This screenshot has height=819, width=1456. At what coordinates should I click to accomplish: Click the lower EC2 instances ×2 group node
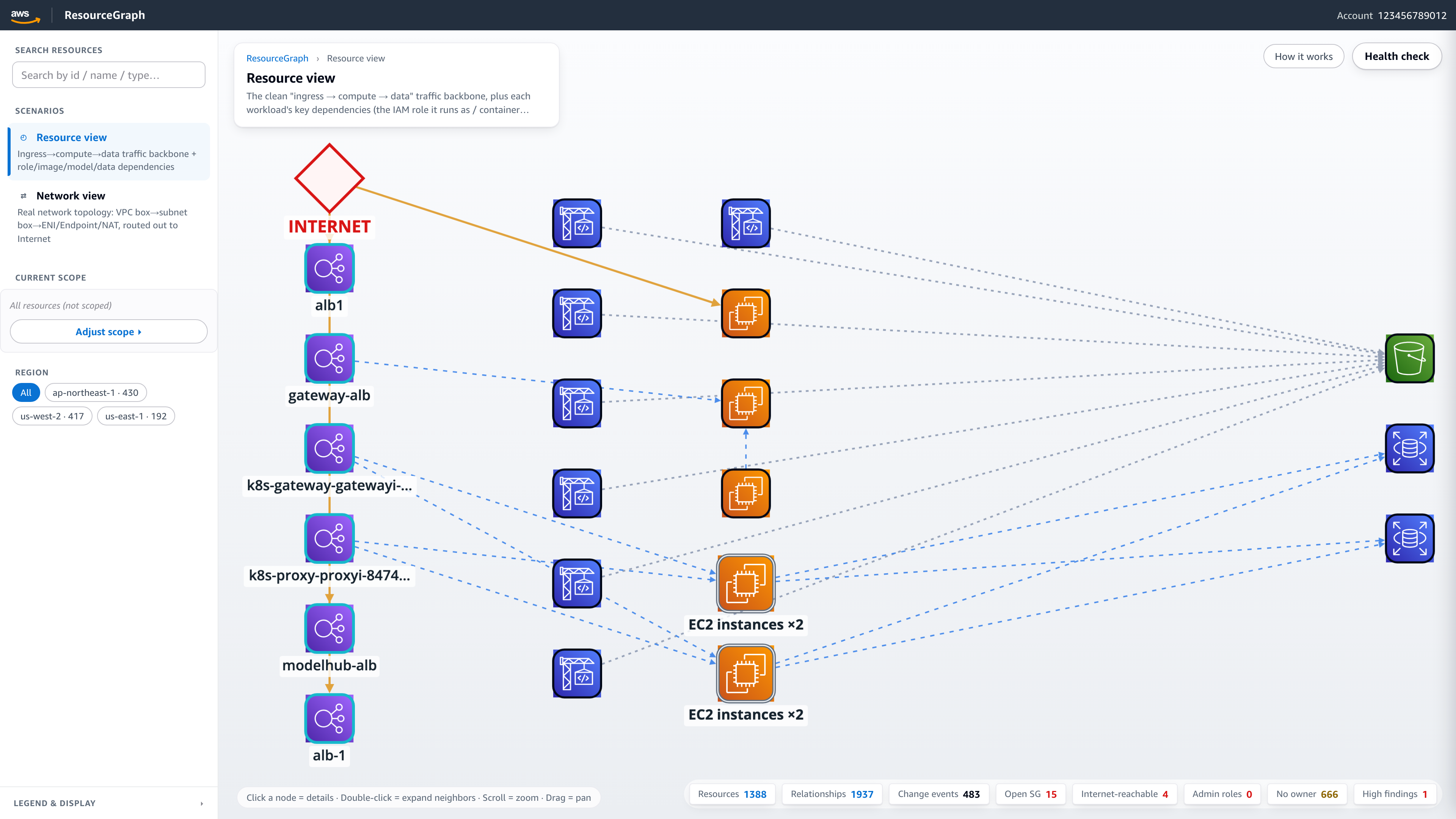(745, 673)
